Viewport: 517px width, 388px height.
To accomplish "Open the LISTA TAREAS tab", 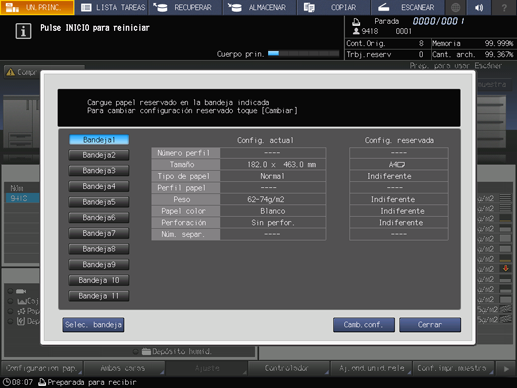I will coord(112,7).
